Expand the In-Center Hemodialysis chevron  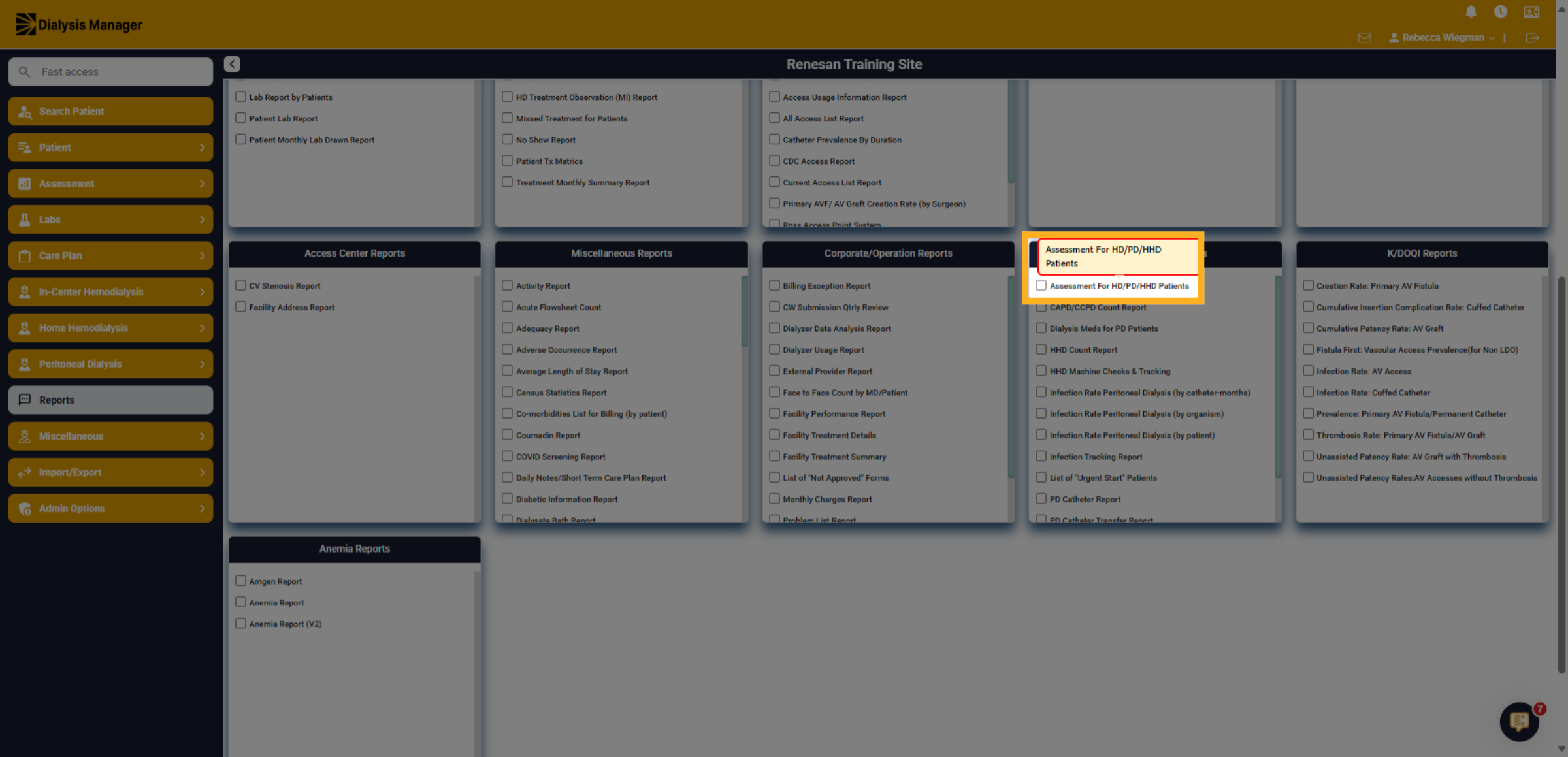pyautogui.click(x=203, y=292)
